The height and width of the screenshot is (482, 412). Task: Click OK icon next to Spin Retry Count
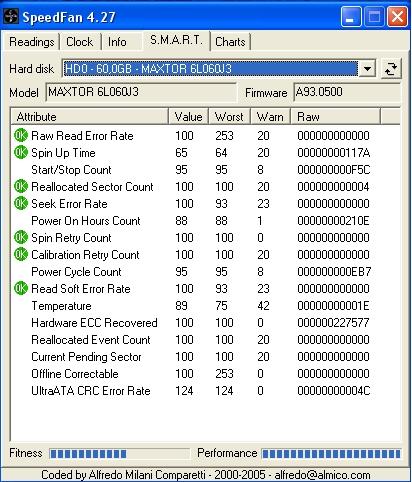[20, 238]
